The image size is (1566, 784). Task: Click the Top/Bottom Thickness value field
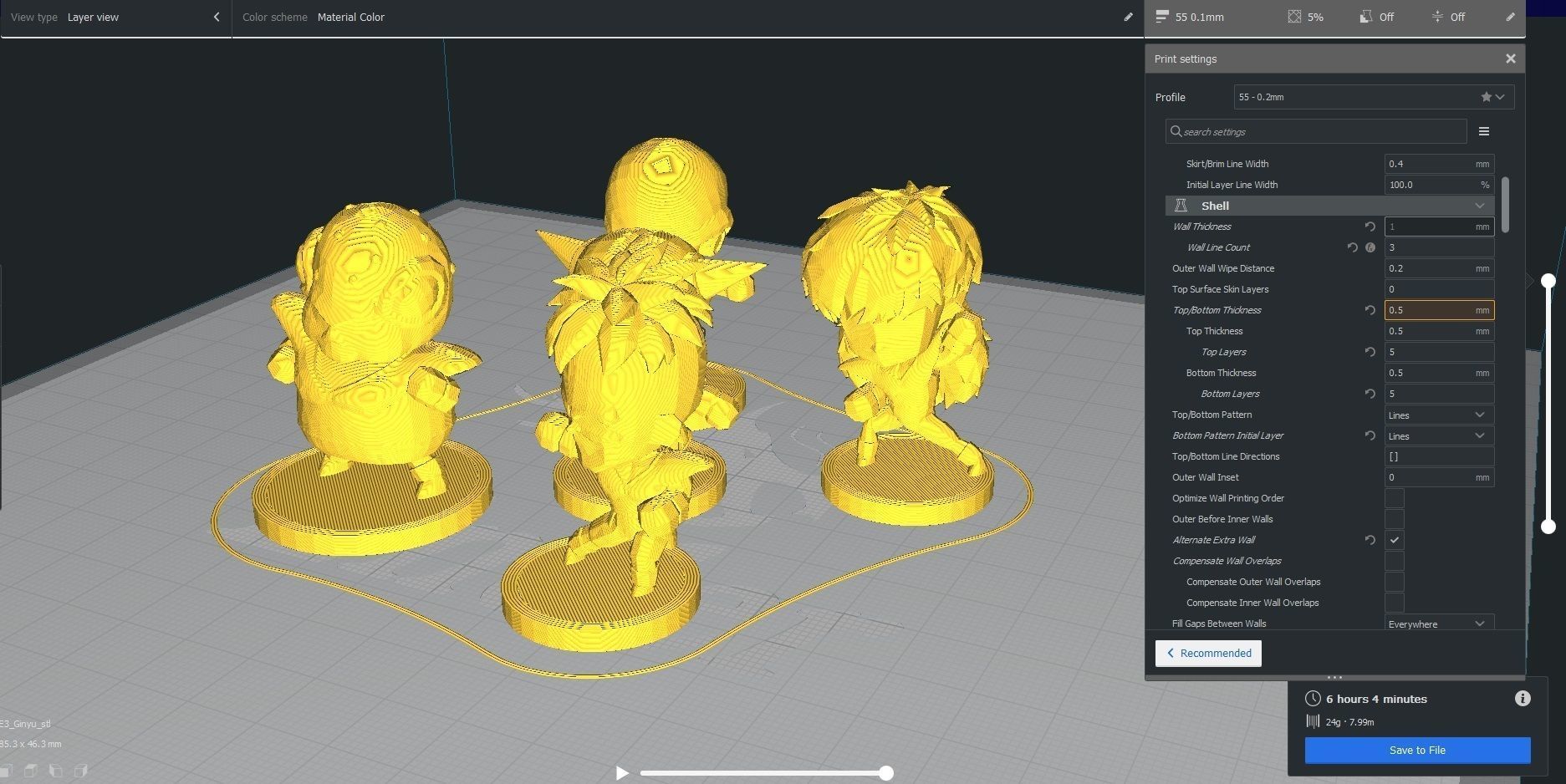click(1439, 310)
